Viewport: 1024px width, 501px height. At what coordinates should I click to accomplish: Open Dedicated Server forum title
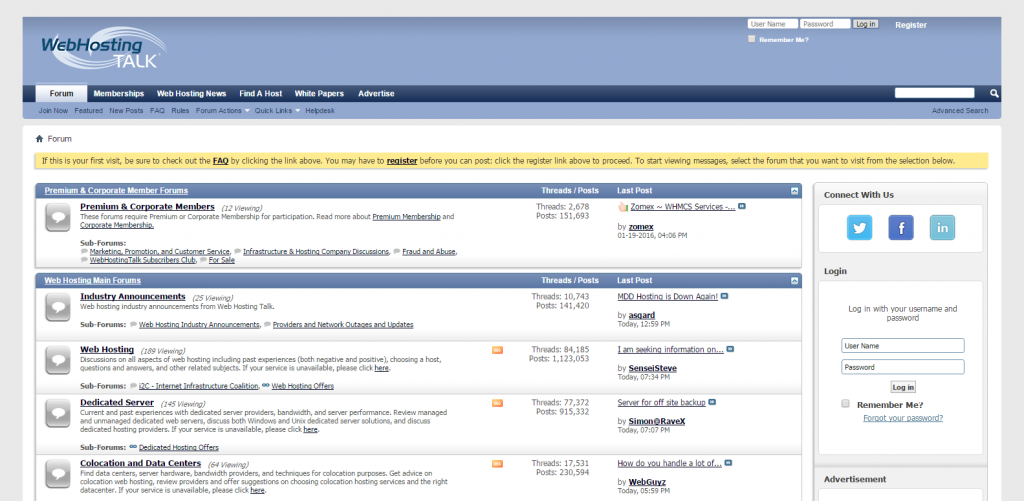pyautogui.click(x=117, y=402)
